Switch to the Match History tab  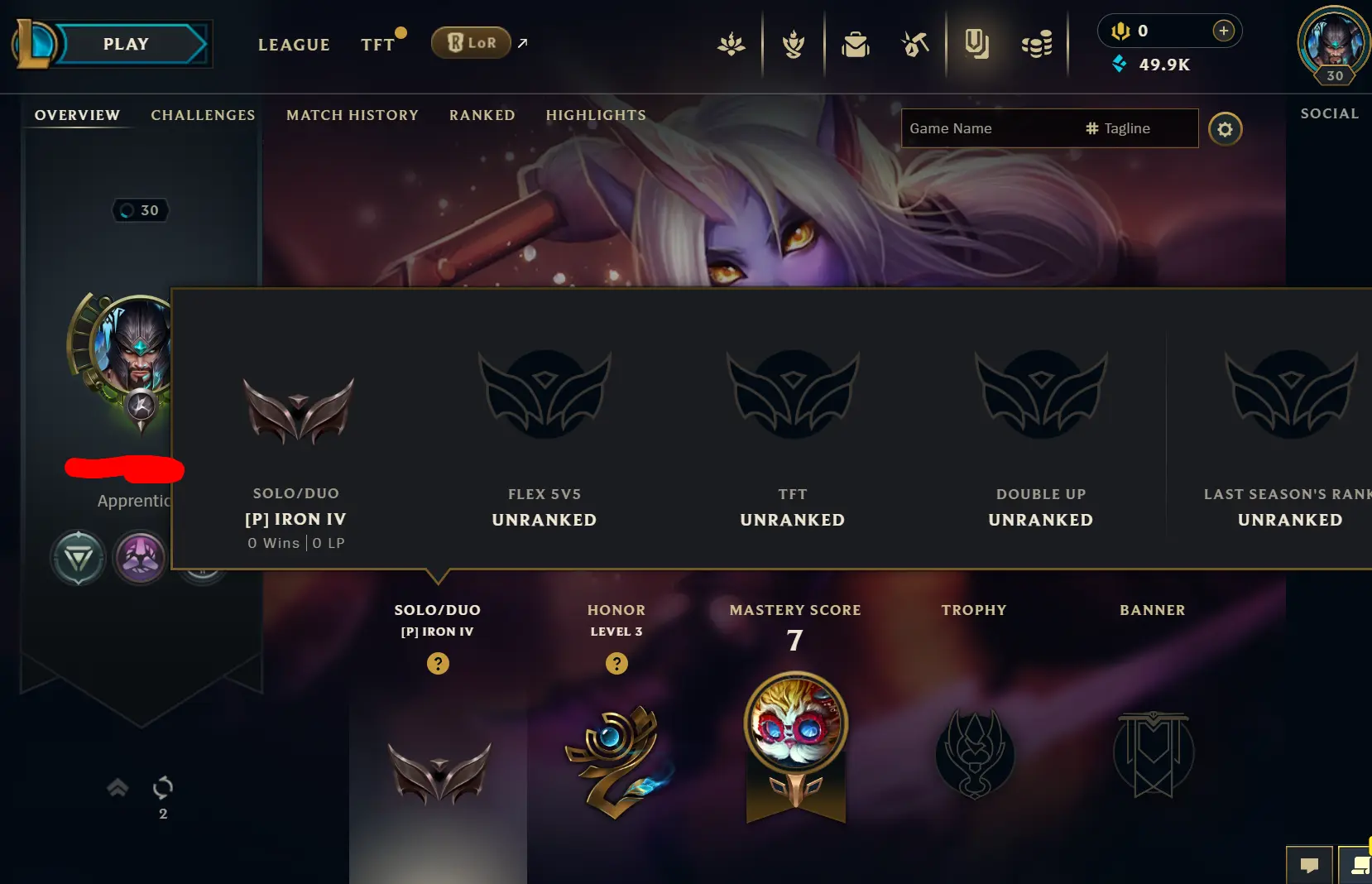coord(353,115)
